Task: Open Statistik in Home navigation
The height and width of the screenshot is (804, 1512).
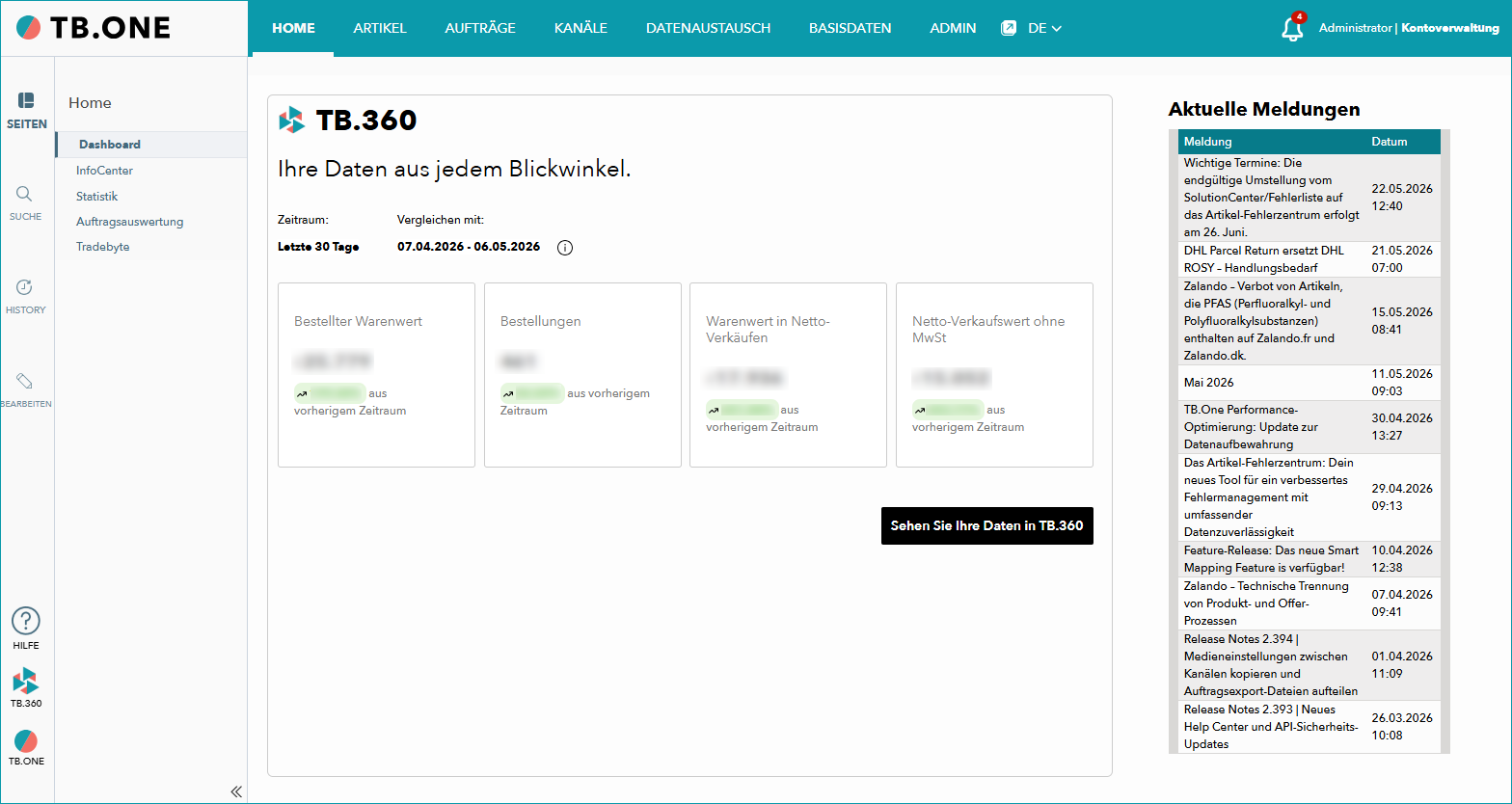Action: click(x=96, y=196)
